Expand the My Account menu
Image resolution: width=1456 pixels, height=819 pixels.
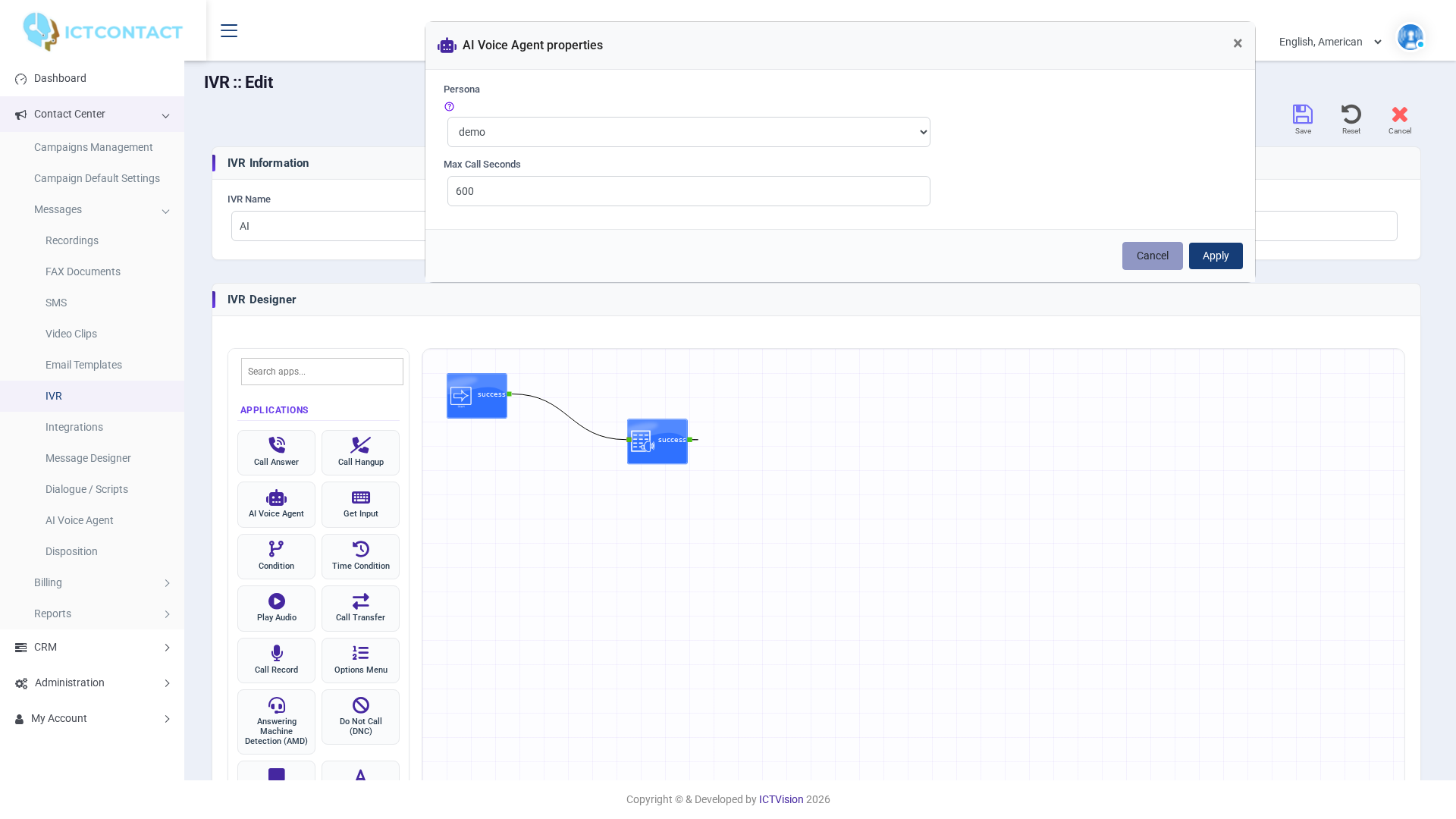[x=92, y=719]
